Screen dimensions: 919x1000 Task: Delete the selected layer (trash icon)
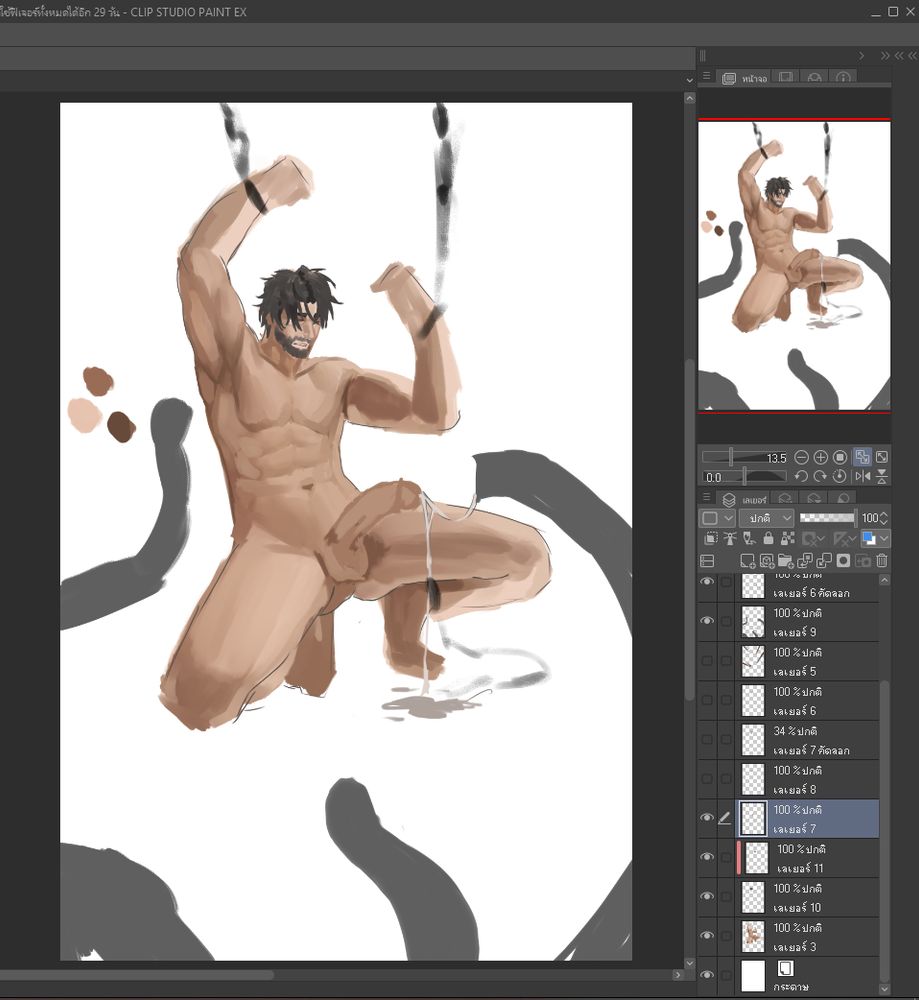[x=882, y=561]
